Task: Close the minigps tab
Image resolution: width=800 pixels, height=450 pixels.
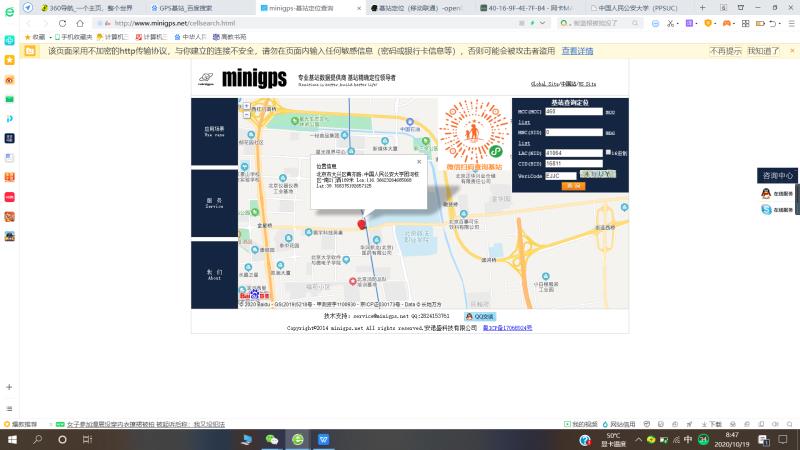Action: (359, 8)
